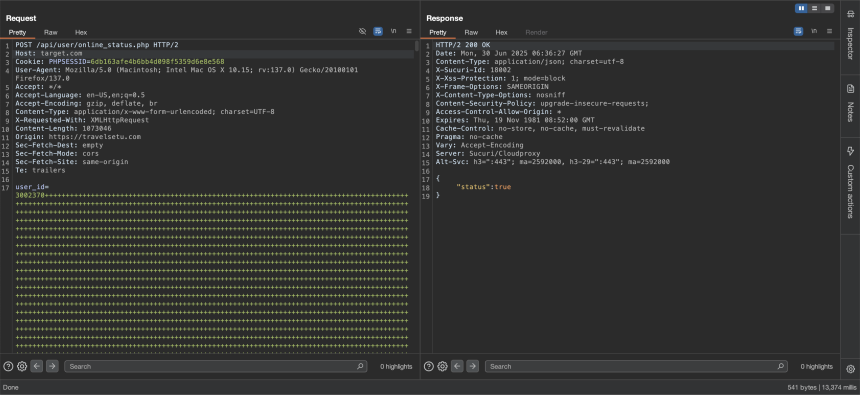
Task: Focus the Request search field
Action: coord(216,366)
